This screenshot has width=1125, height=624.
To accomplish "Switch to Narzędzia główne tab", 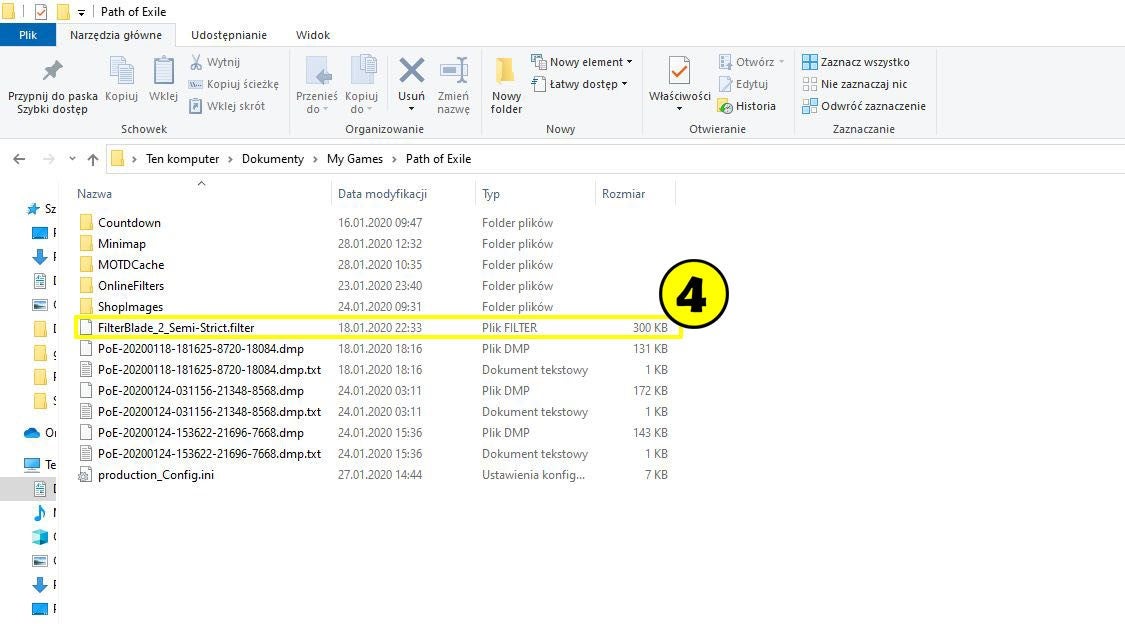I will coord(116,34).
